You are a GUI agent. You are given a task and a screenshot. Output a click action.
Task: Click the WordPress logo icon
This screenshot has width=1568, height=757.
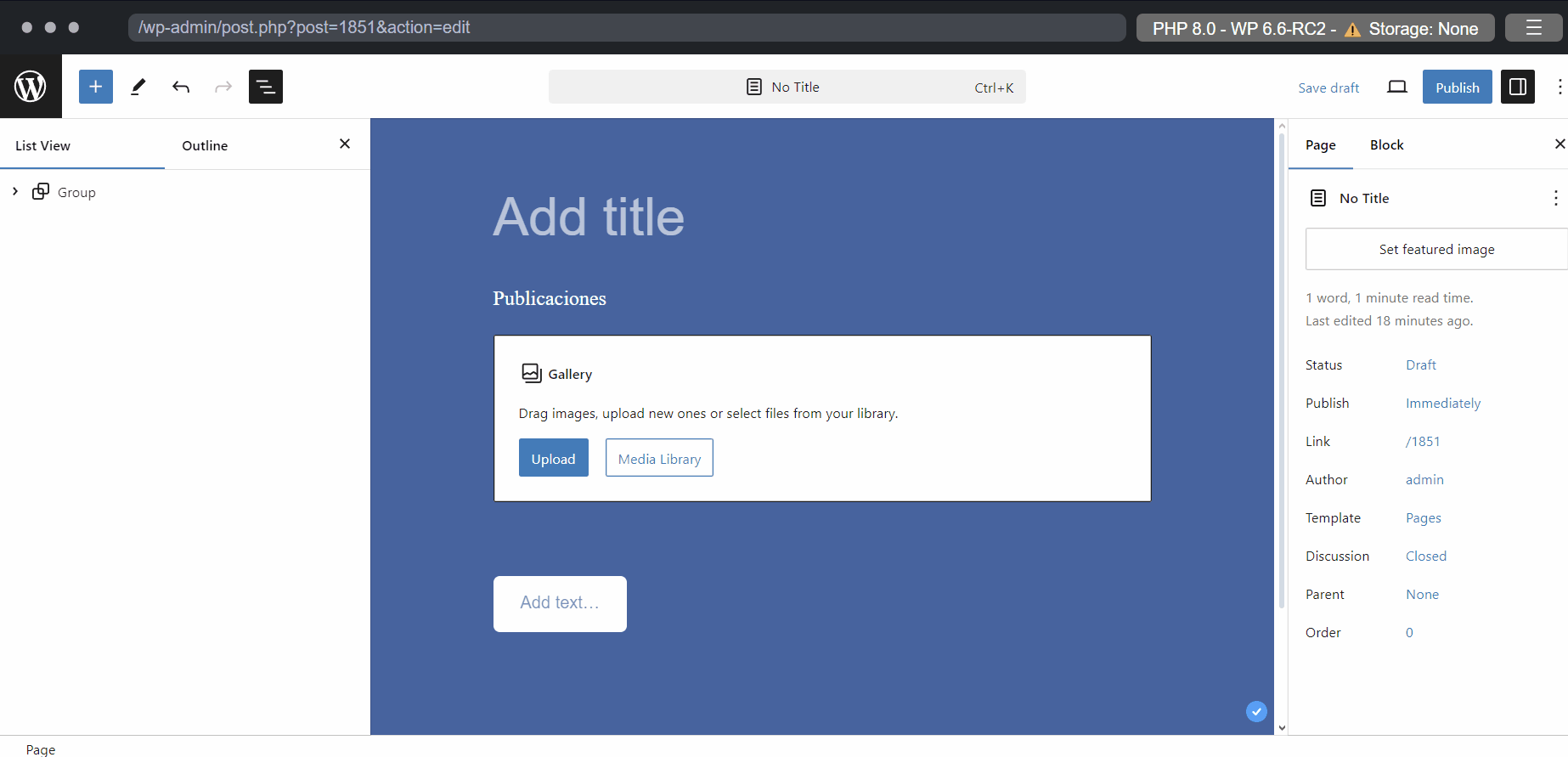(x=31, y=87)
